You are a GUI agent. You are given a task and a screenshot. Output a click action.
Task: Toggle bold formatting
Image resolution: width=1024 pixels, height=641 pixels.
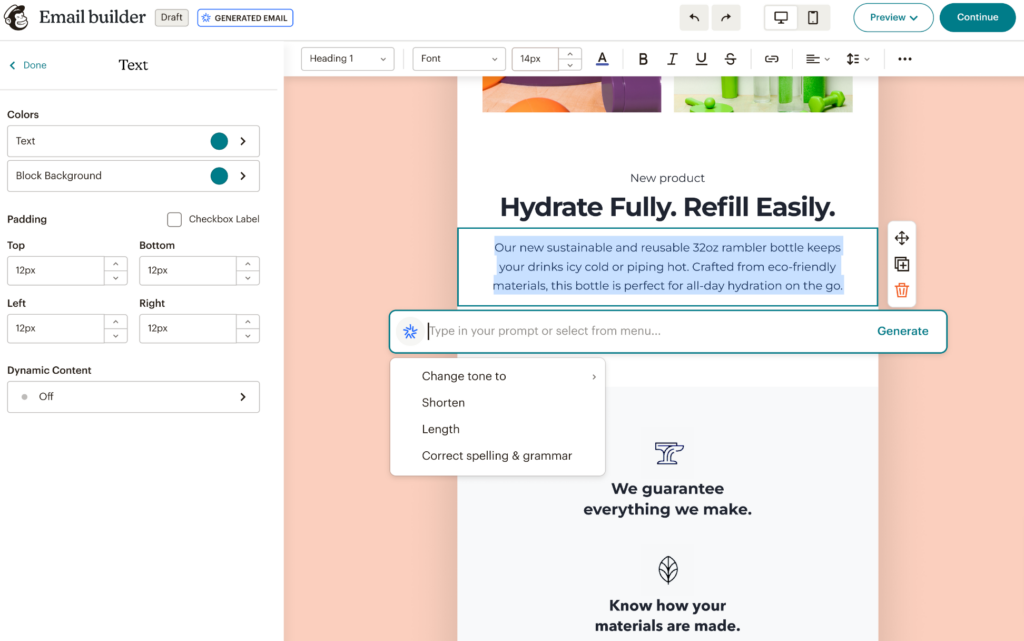tap(643, 59)
